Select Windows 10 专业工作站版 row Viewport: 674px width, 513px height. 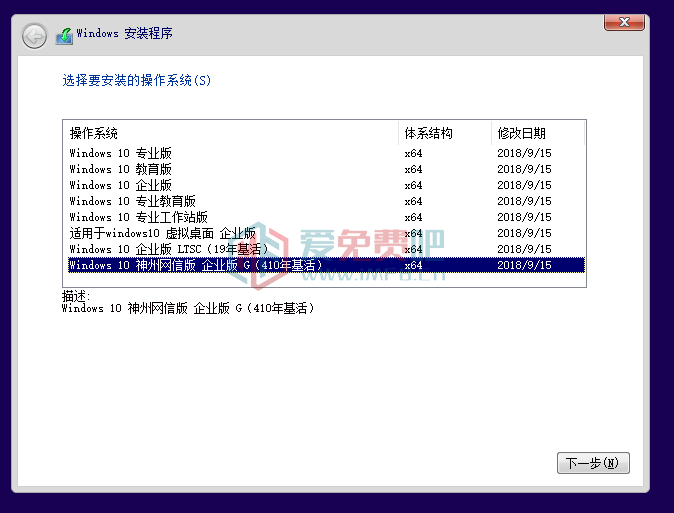click(x=326, y=217)
